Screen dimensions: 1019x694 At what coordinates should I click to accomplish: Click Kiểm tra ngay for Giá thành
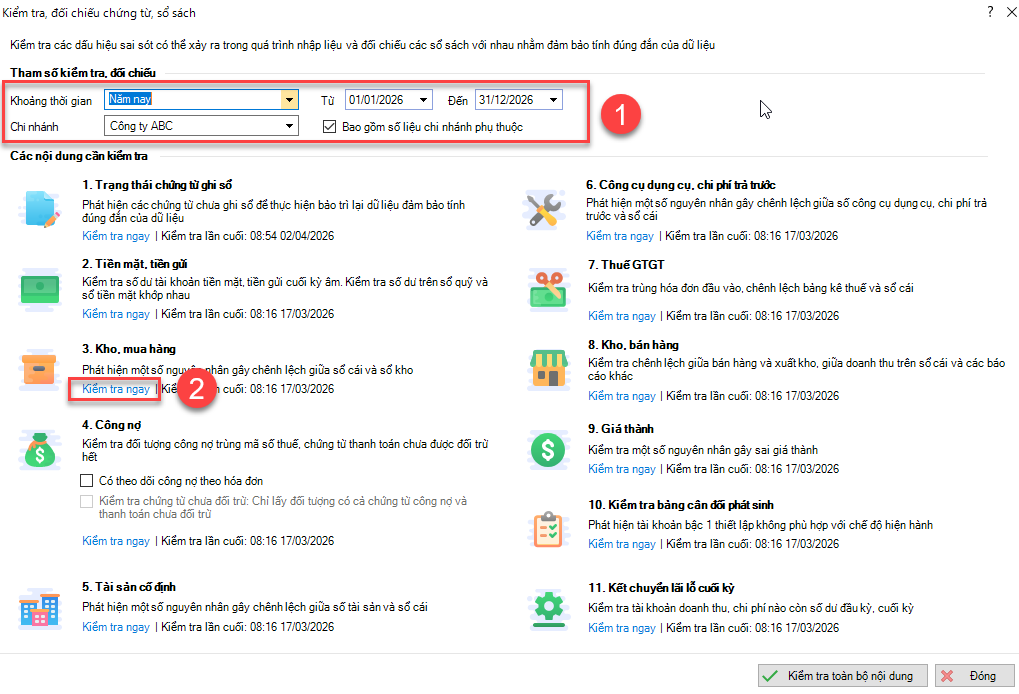(622, 469)
